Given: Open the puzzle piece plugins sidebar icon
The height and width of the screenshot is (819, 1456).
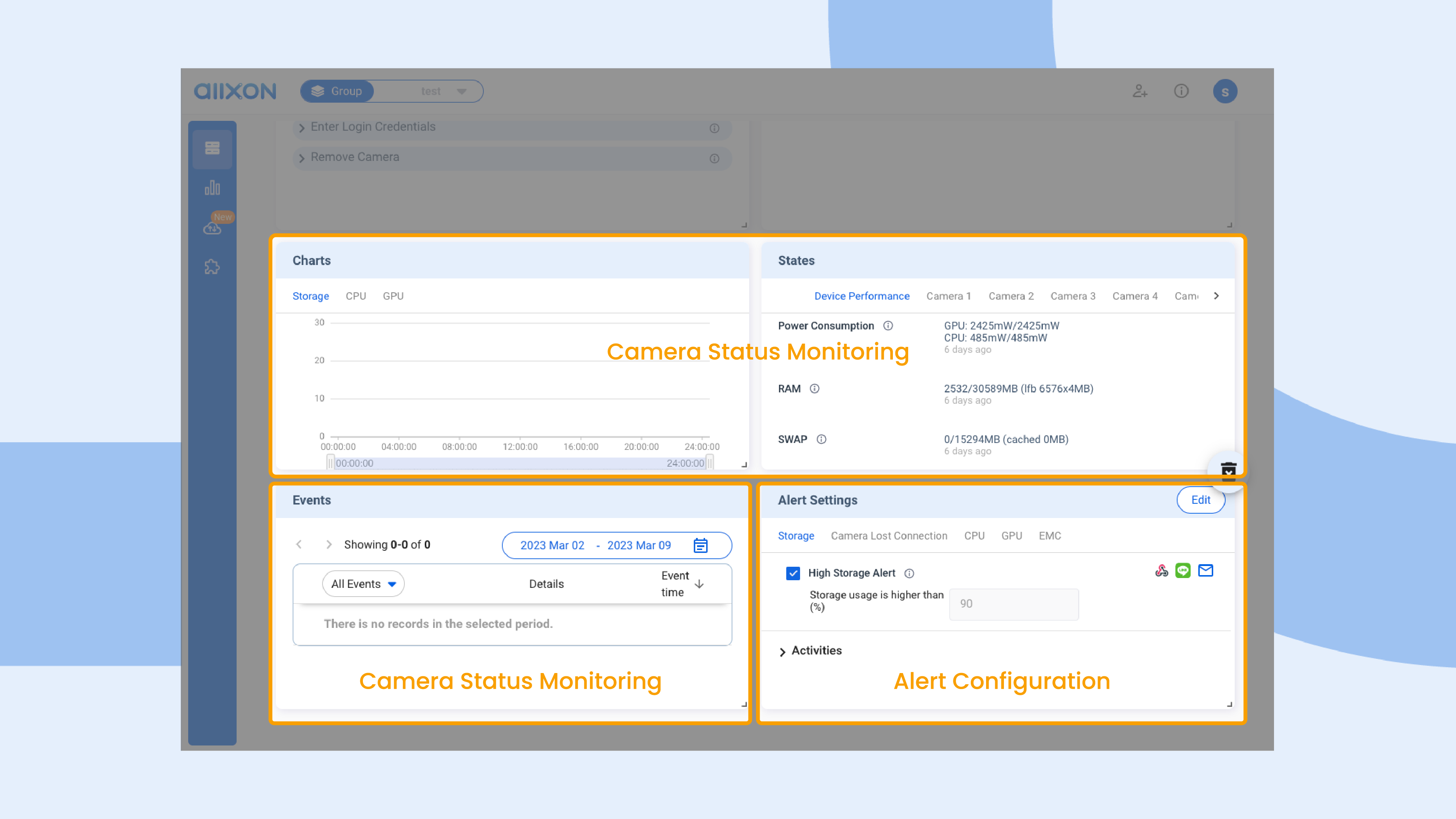Looking at the screenshot, I should tap(212, 267).
